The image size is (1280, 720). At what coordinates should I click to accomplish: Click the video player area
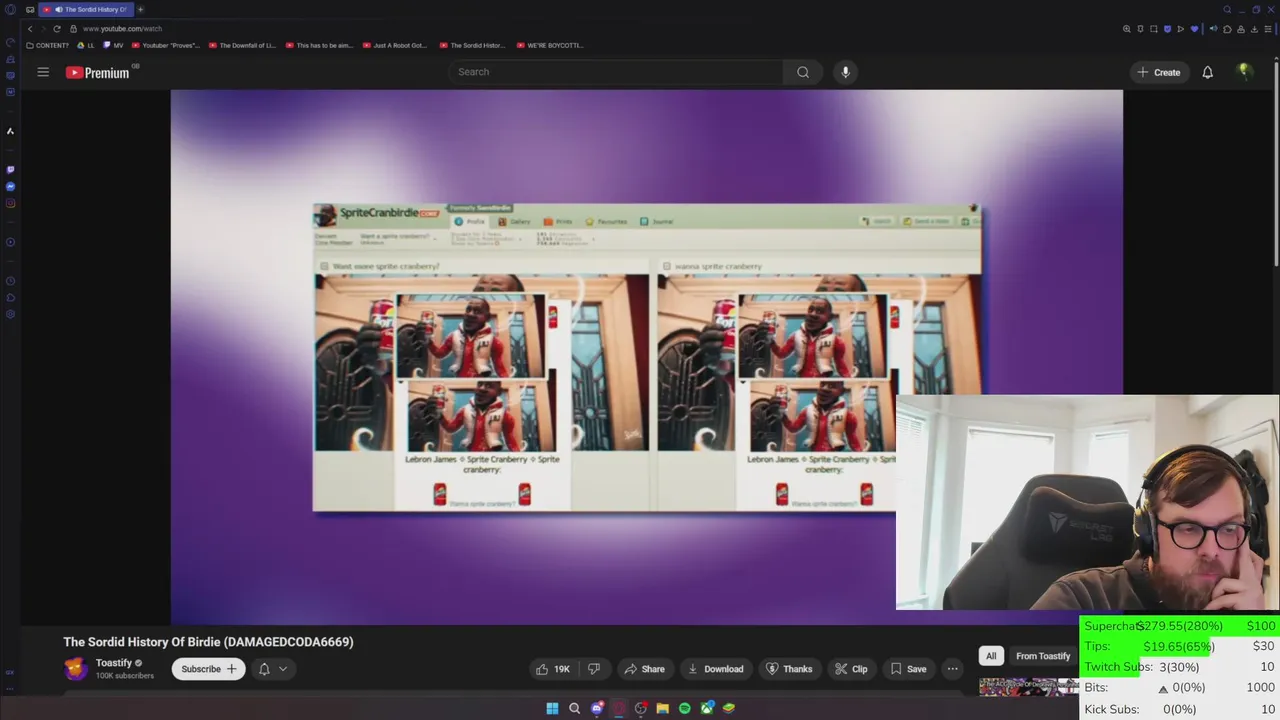click(x=646, y=357)
